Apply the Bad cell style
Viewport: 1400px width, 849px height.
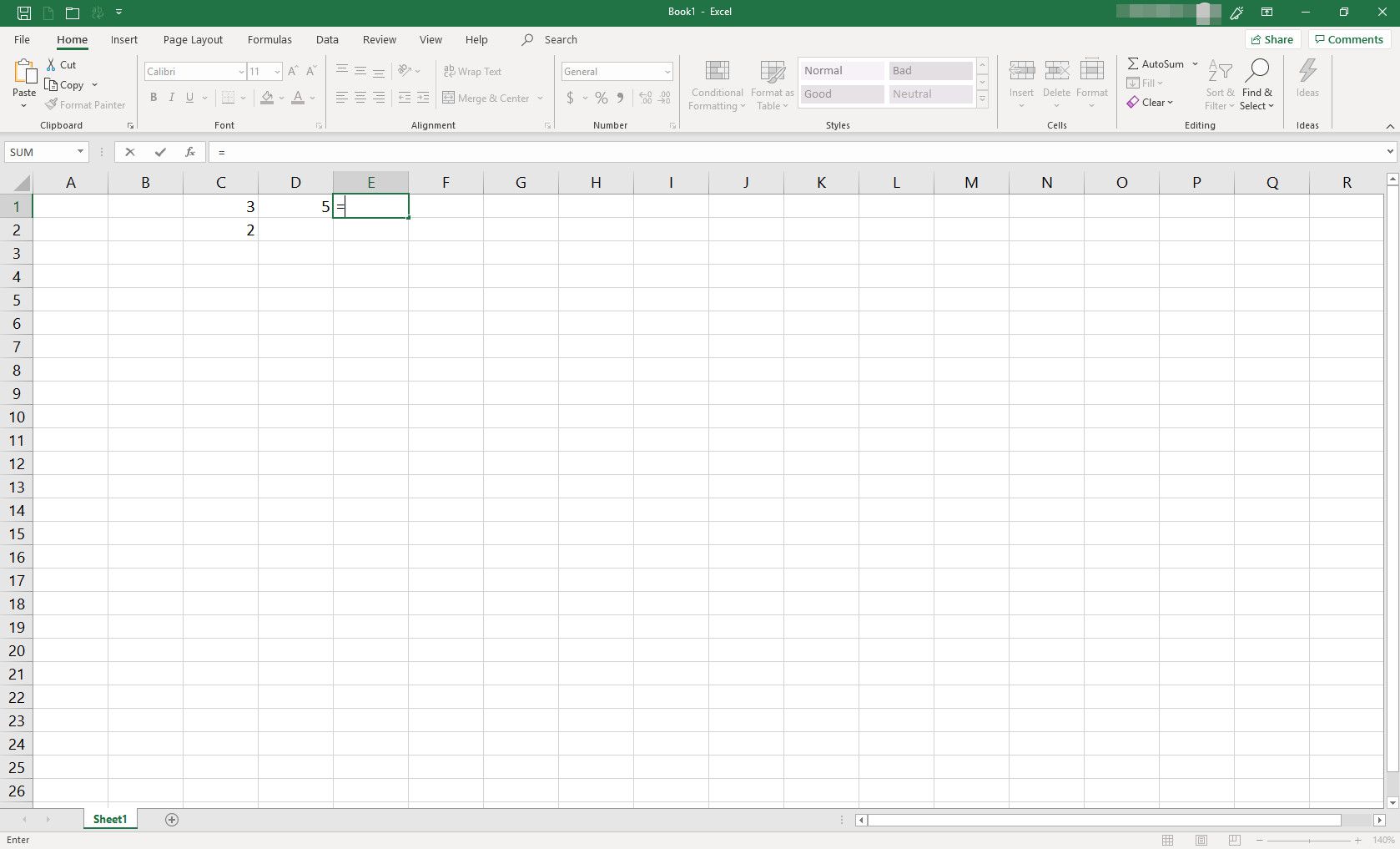(x=930, y=71)
